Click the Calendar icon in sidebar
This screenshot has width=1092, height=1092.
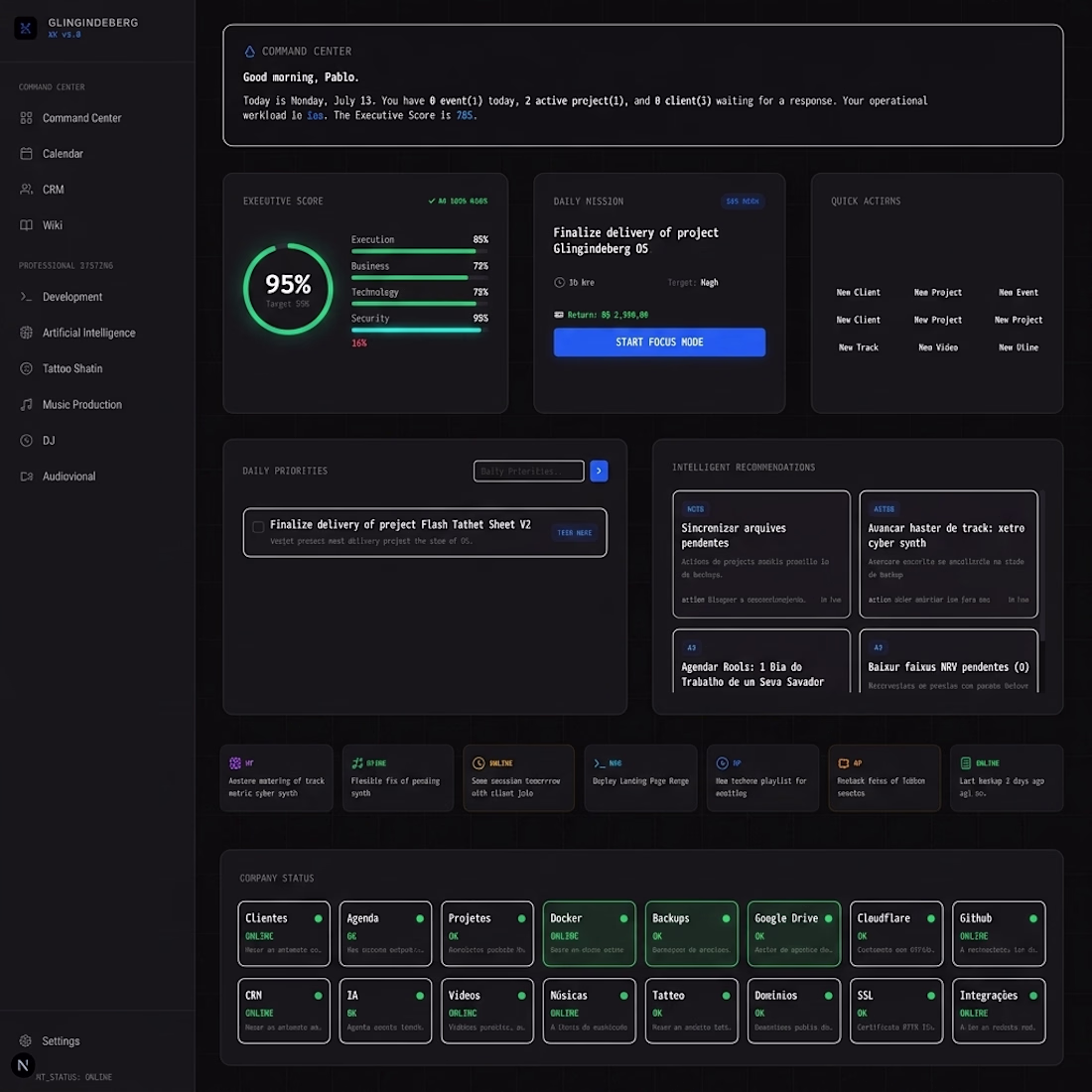pyautogui.click(x=27, y=153)
